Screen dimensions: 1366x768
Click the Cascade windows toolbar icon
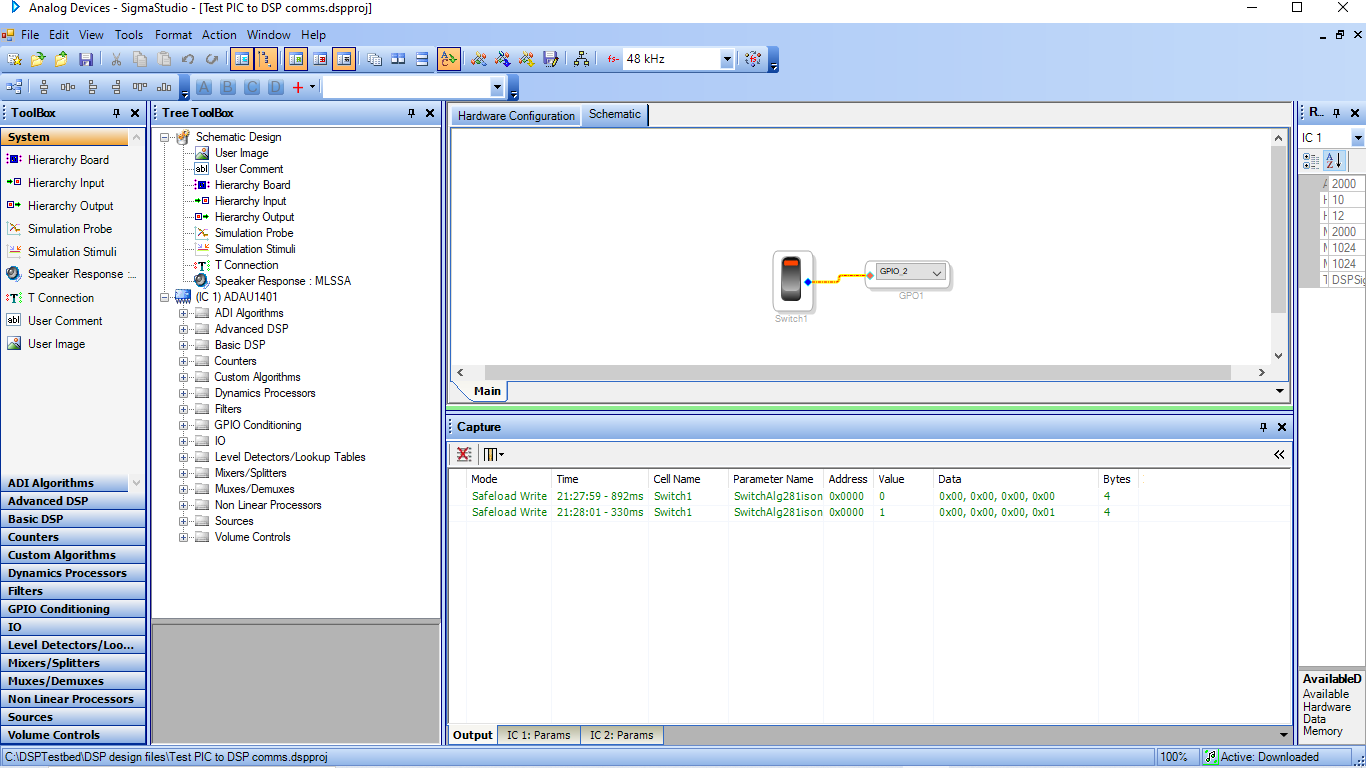pyautogui.click(x=374, y=59)
